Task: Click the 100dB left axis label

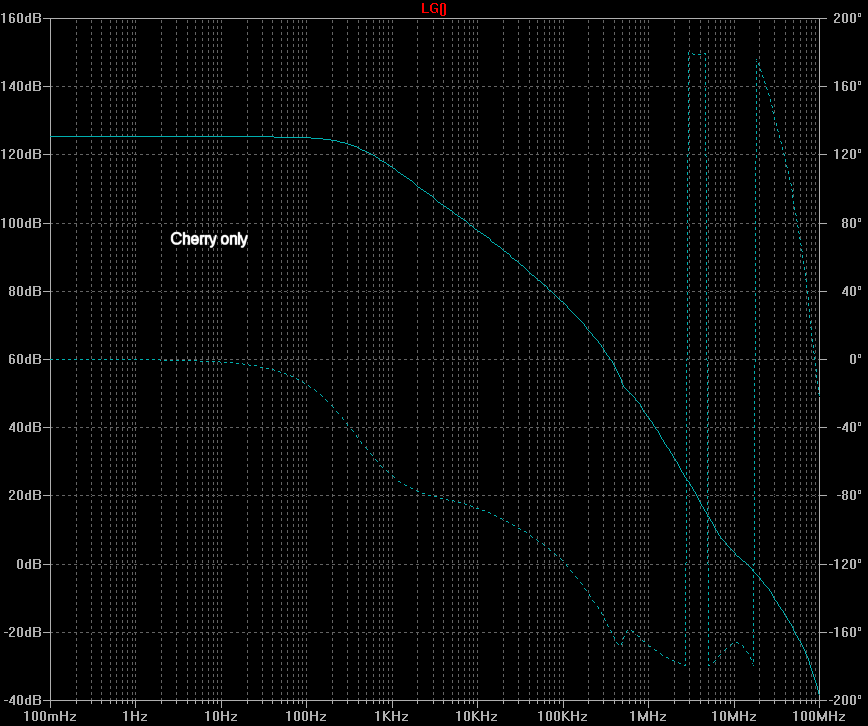Action: tap(20, 223)
